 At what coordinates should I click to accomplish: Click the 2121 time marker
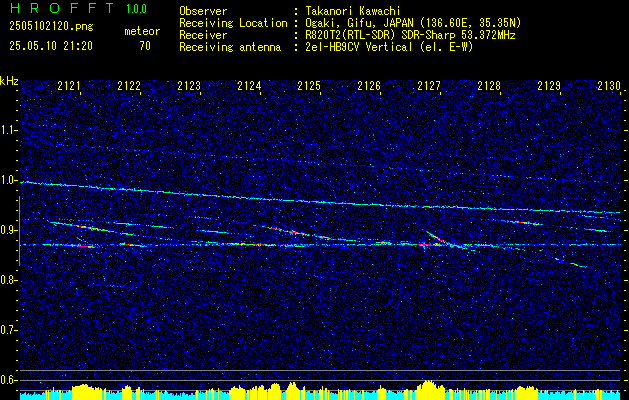(x=69, y=86)
